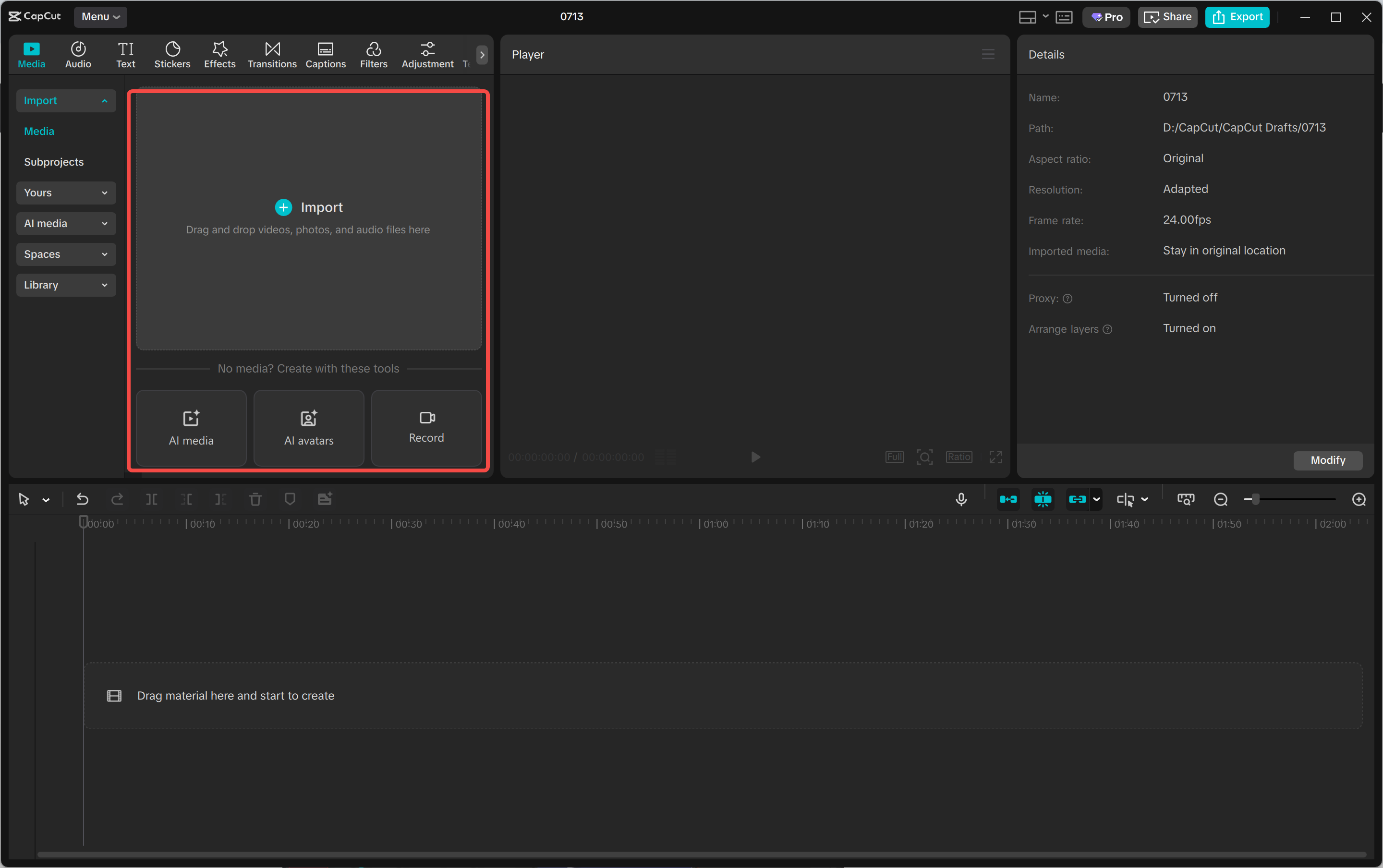
Task: Expand the Spaces section in sidebar
Action: click(66, 254)
